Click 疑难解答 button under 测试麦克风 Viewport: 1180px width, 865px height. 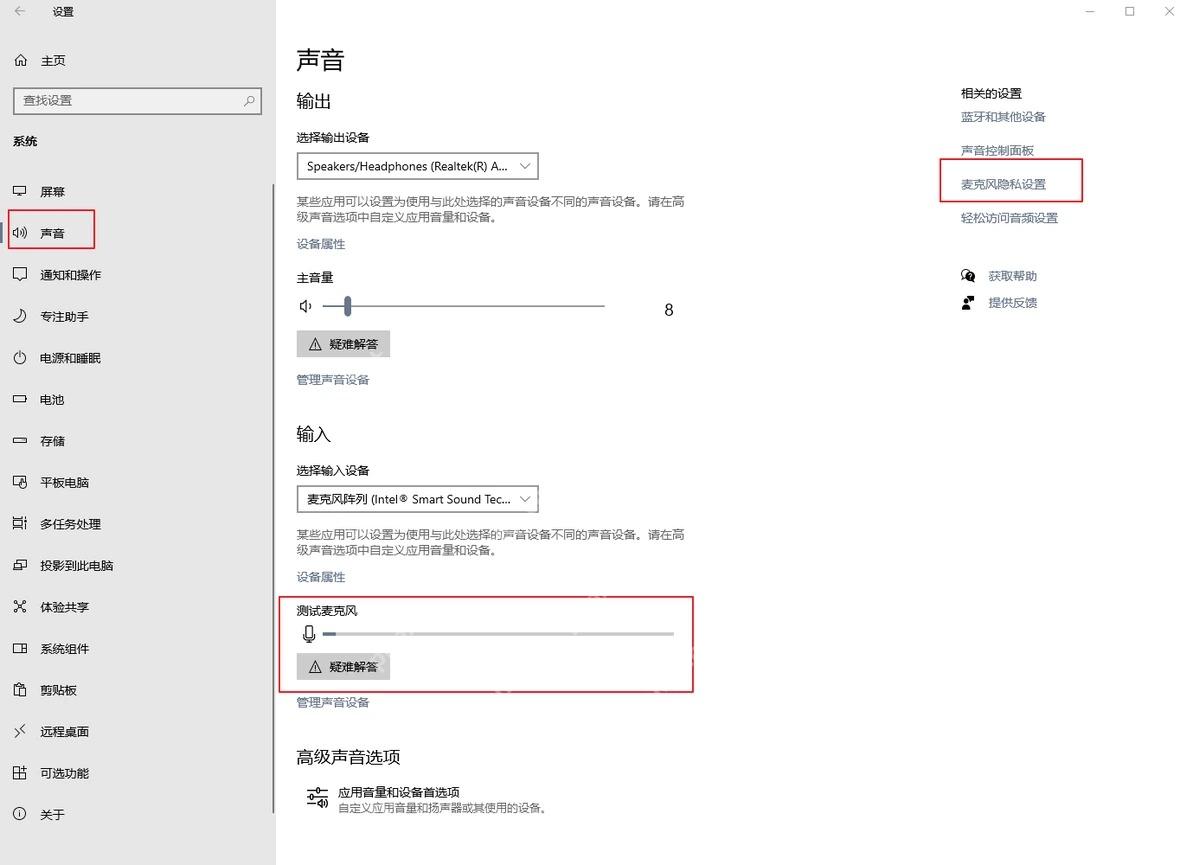pos(343,666)
